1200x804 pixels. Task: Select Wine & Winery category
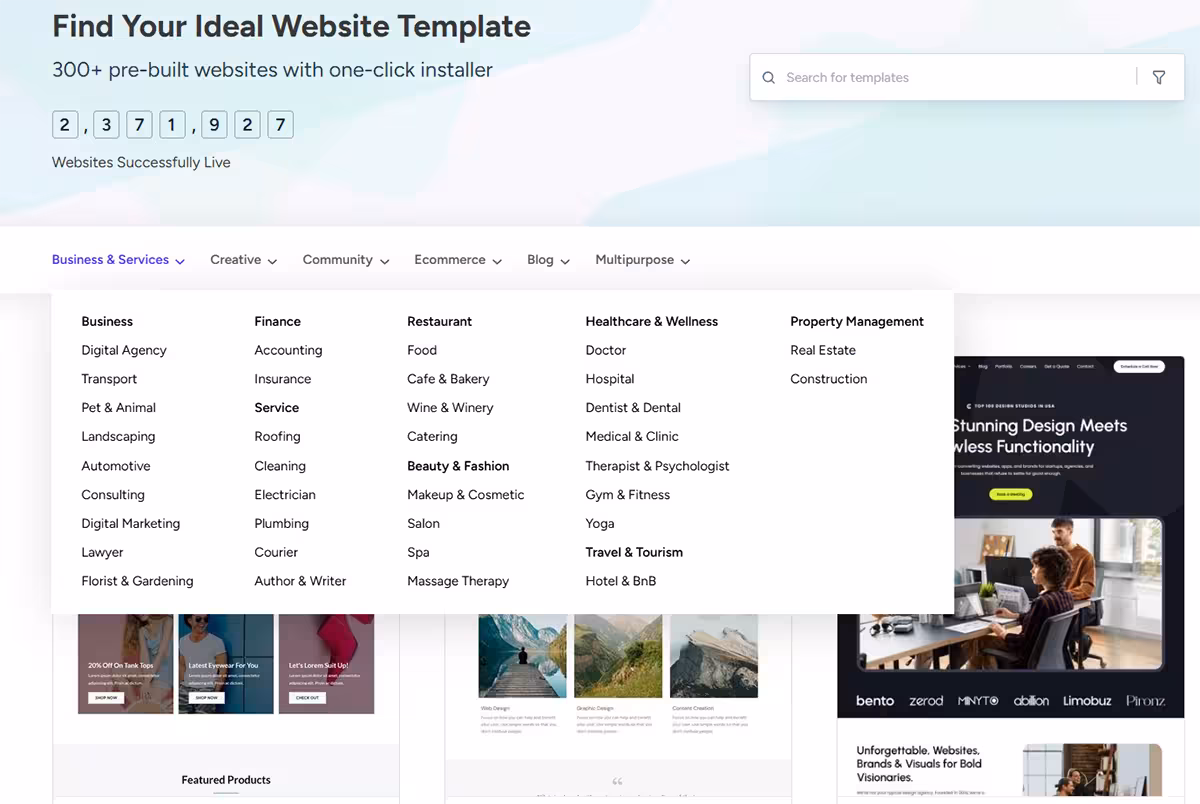[450, 408]
